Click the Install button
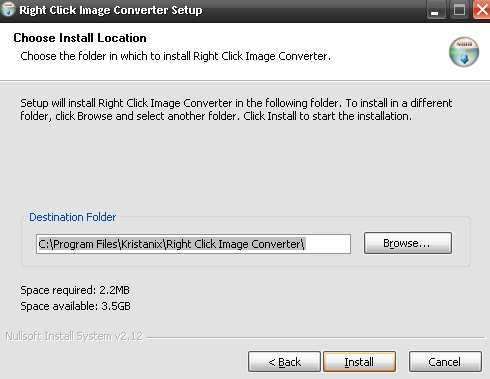The image size is (490, 379). [x=360, y=362]
